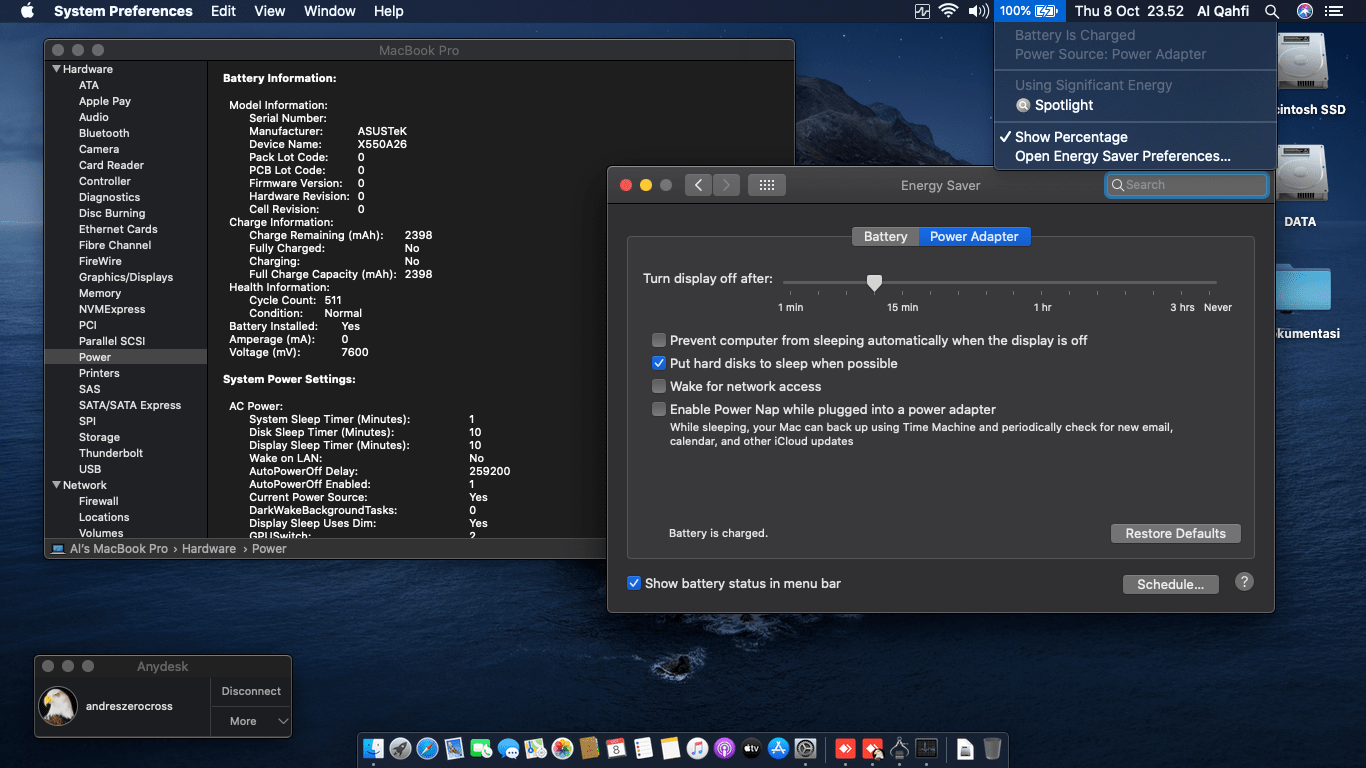
Task: Click Show All grid button in Energy Saver
Action: point(767,185)
